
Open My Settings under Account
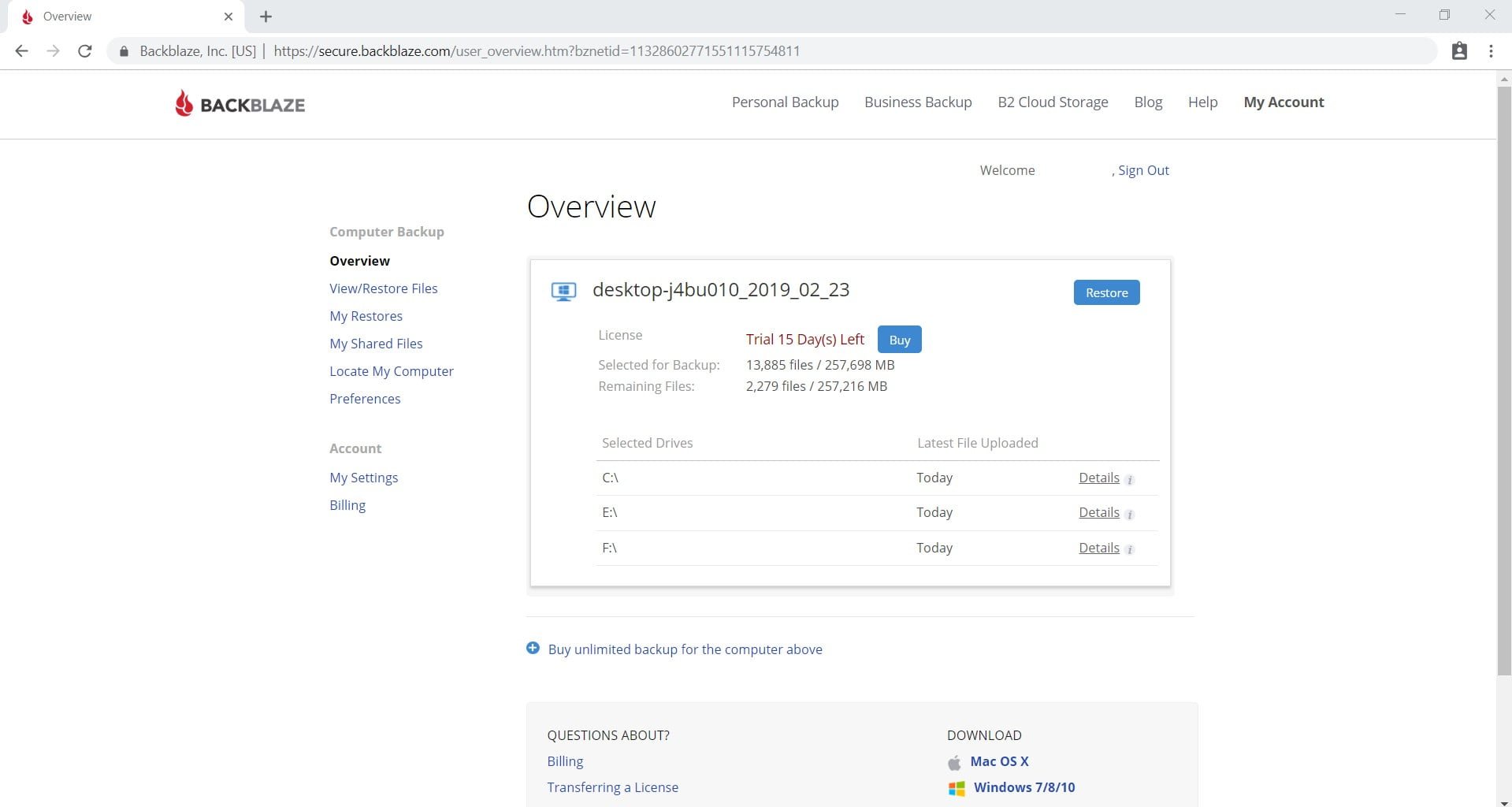coord(363,478)
